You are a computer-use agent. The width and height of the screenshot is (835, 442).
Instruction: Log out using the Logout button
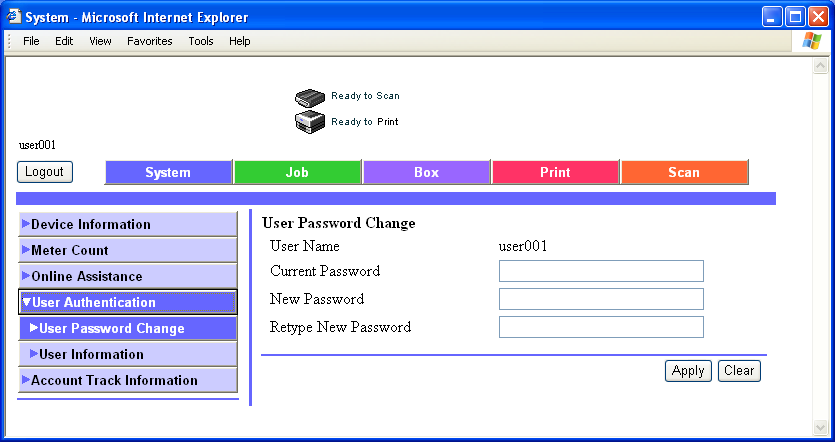coord(45,172)
